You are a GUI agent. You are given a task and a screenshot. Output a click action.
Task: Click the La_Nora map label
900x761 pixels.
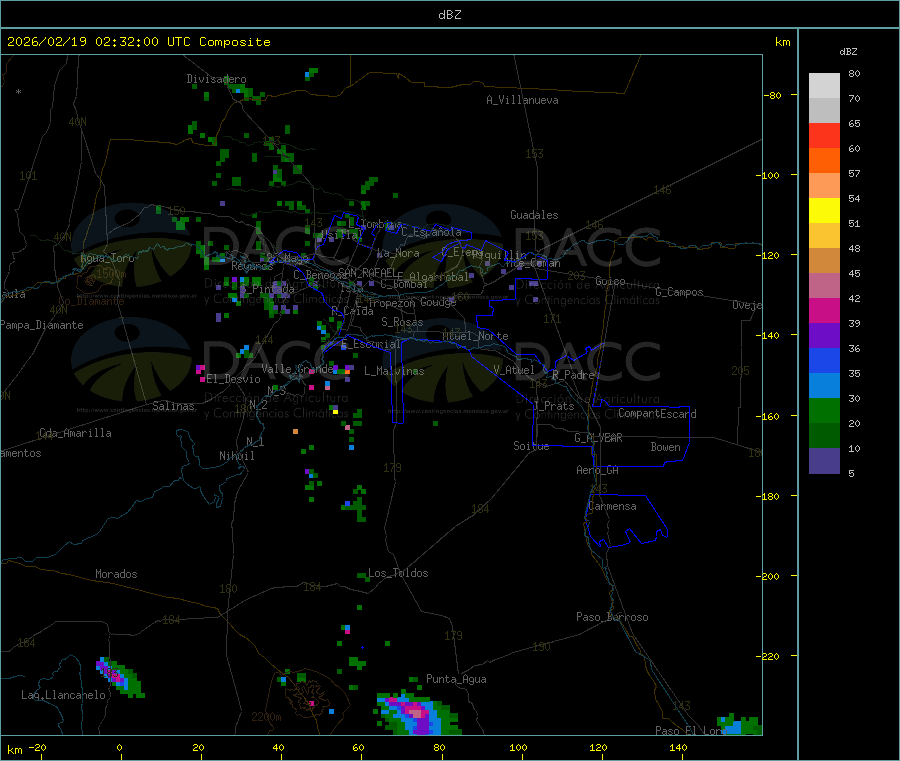tap(398, 253)
